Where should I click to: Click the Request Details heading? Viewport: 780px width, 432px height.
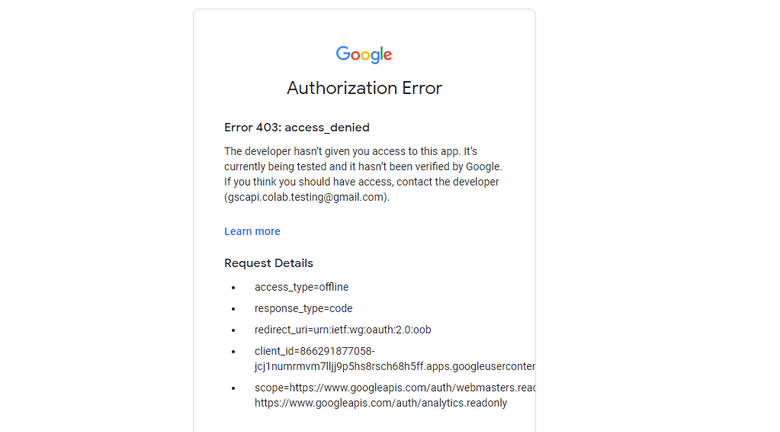pos(269,263)
